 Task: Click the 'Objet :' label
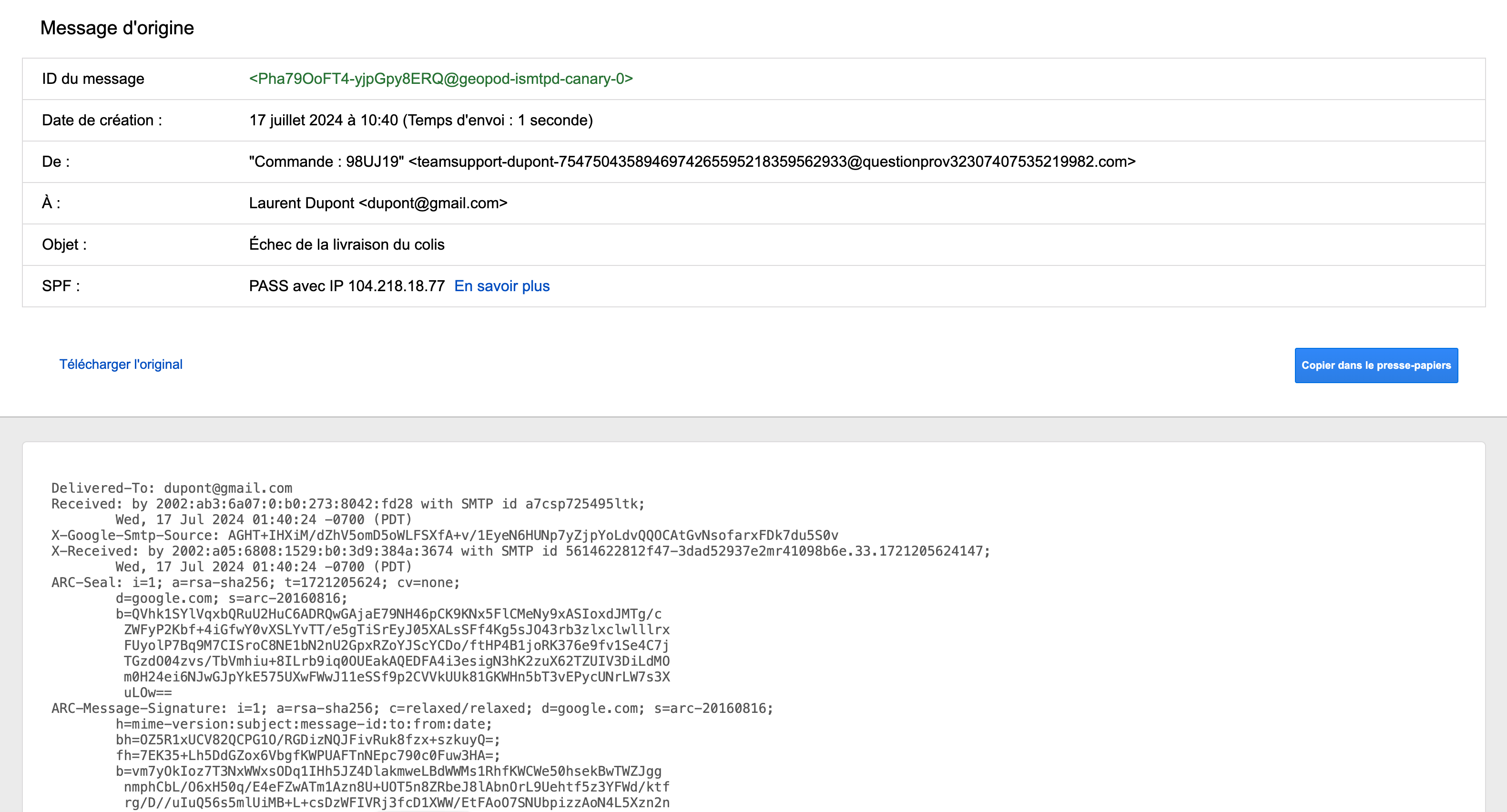coord(64,244)
